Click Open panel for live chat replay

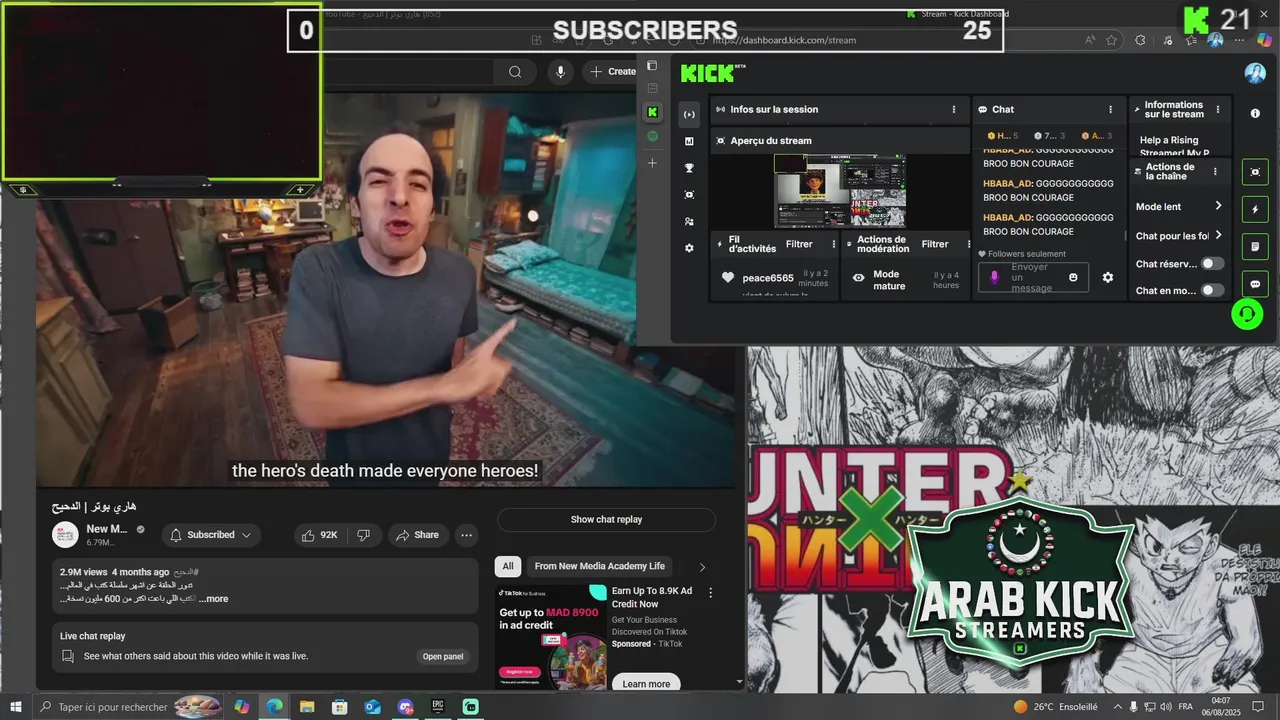(443, 657)
